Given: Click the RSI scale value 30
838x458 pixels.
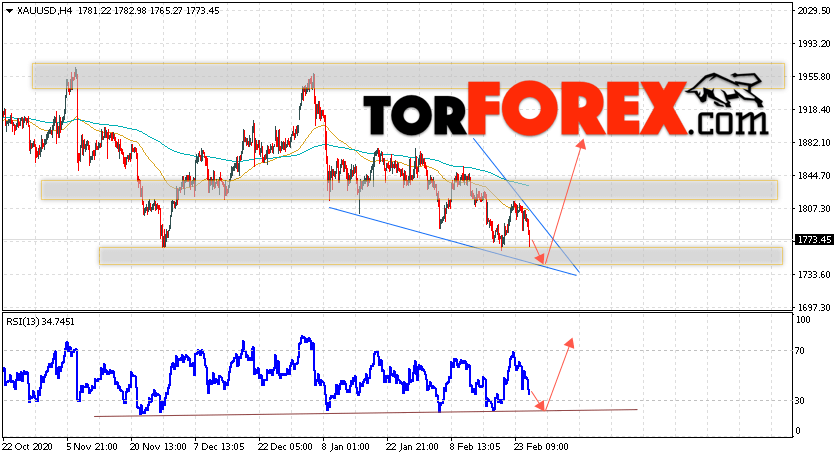Looking at the screenshot, I should [x=800, y=400].
